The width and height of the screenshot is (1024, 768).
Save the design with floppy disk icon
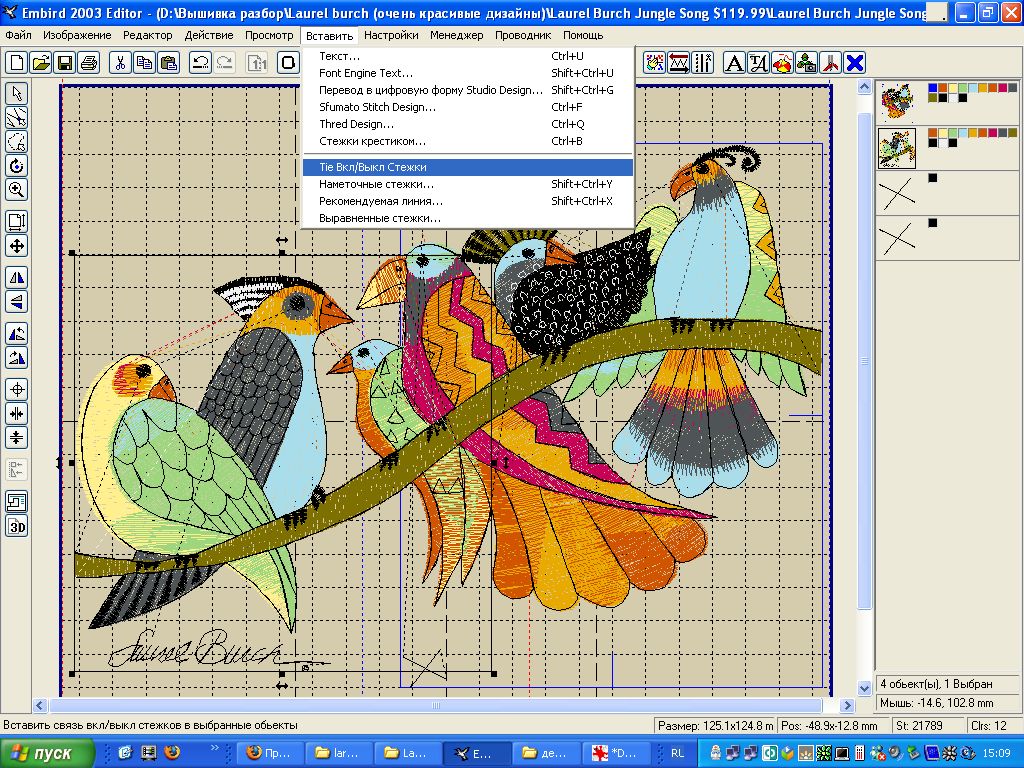64,63
